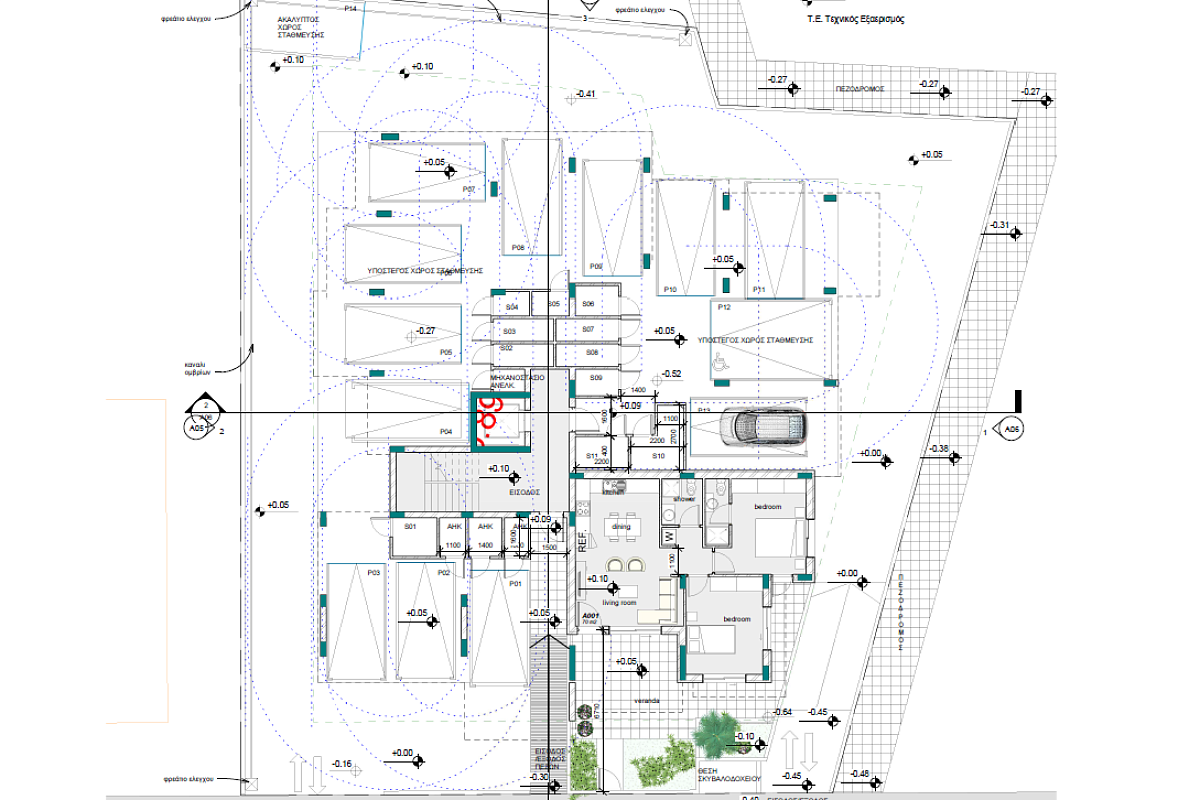Image resolution: width=1200 pixels, height=800 pixels.
Task: Click the 'A001' apartment tag
Action: [x=589, y=615]
